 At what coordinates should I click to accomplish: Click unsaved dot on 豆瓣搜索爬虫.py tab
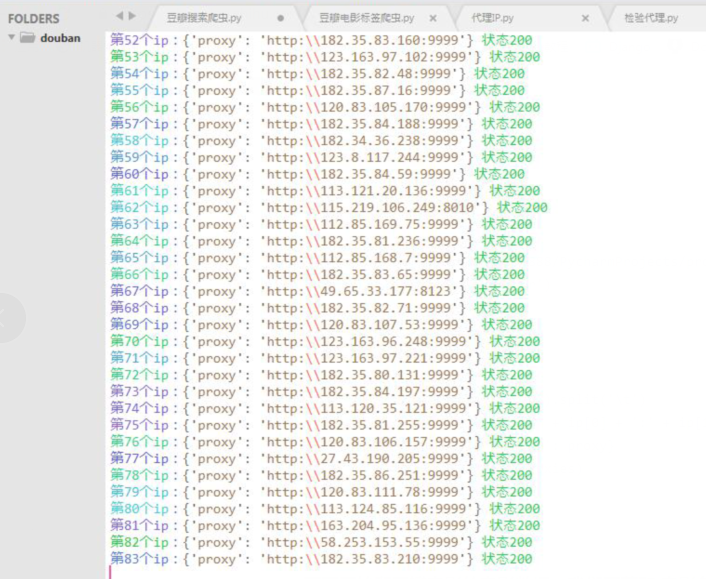pos(281,18)
